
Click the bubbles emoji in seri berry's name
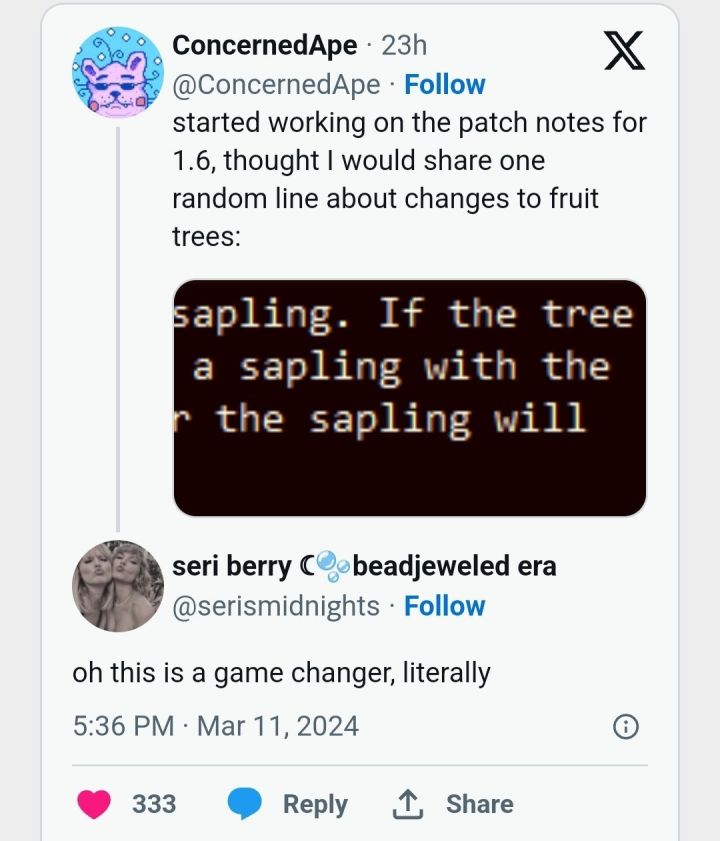pos(329,568)
